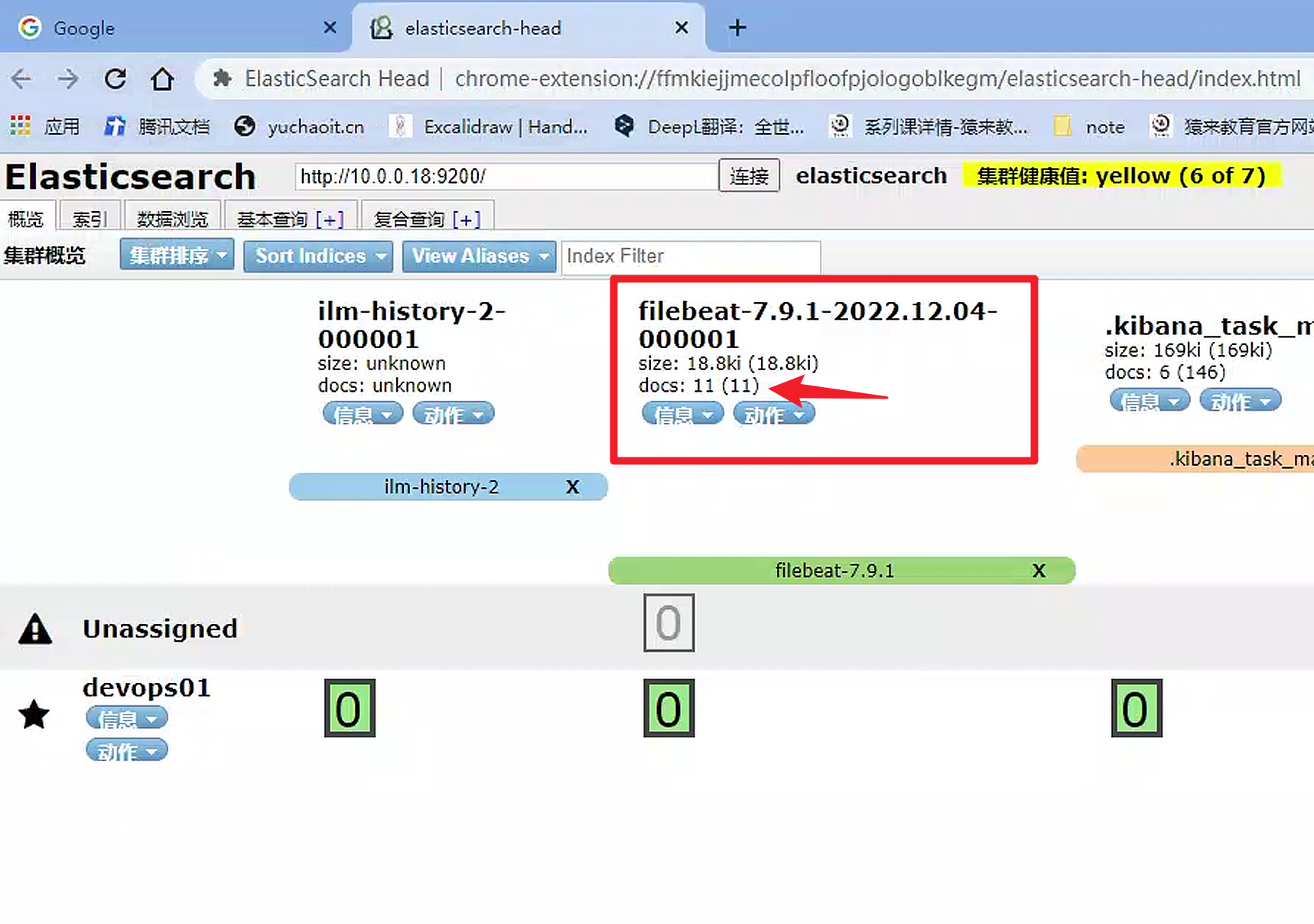This screenshot has height=924, width=1314.
Task: Select the unassigned filebeat shard 0 box
Action: point(668,623)
